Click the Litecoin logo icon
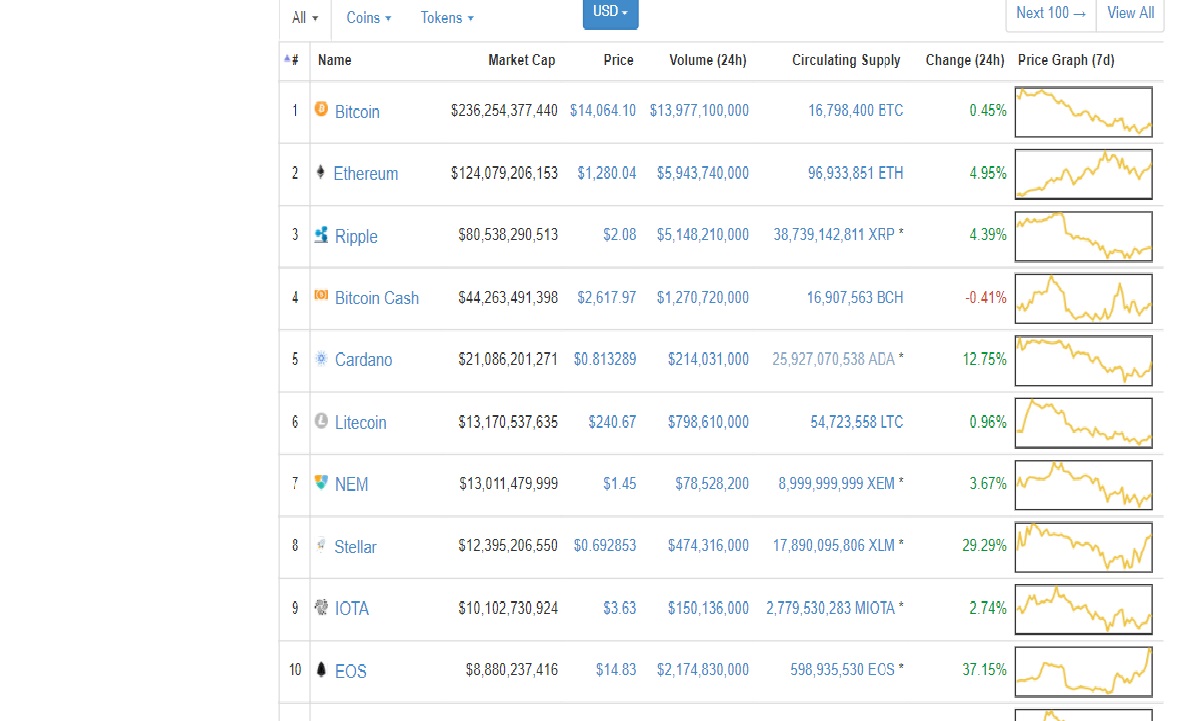This screenshot has width=1180, height=721. pos(321,421)
